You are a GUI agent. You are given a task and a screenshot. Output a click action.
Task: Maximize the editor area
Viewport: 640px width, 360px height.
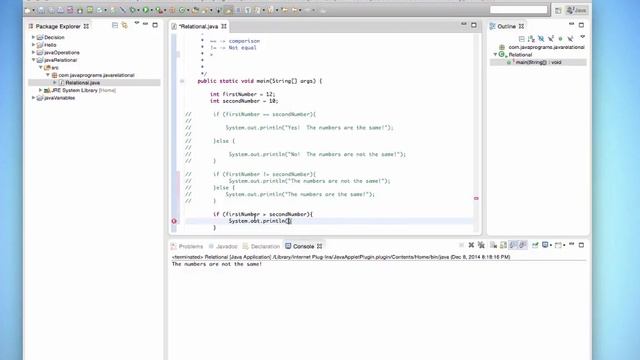(473, 25)
